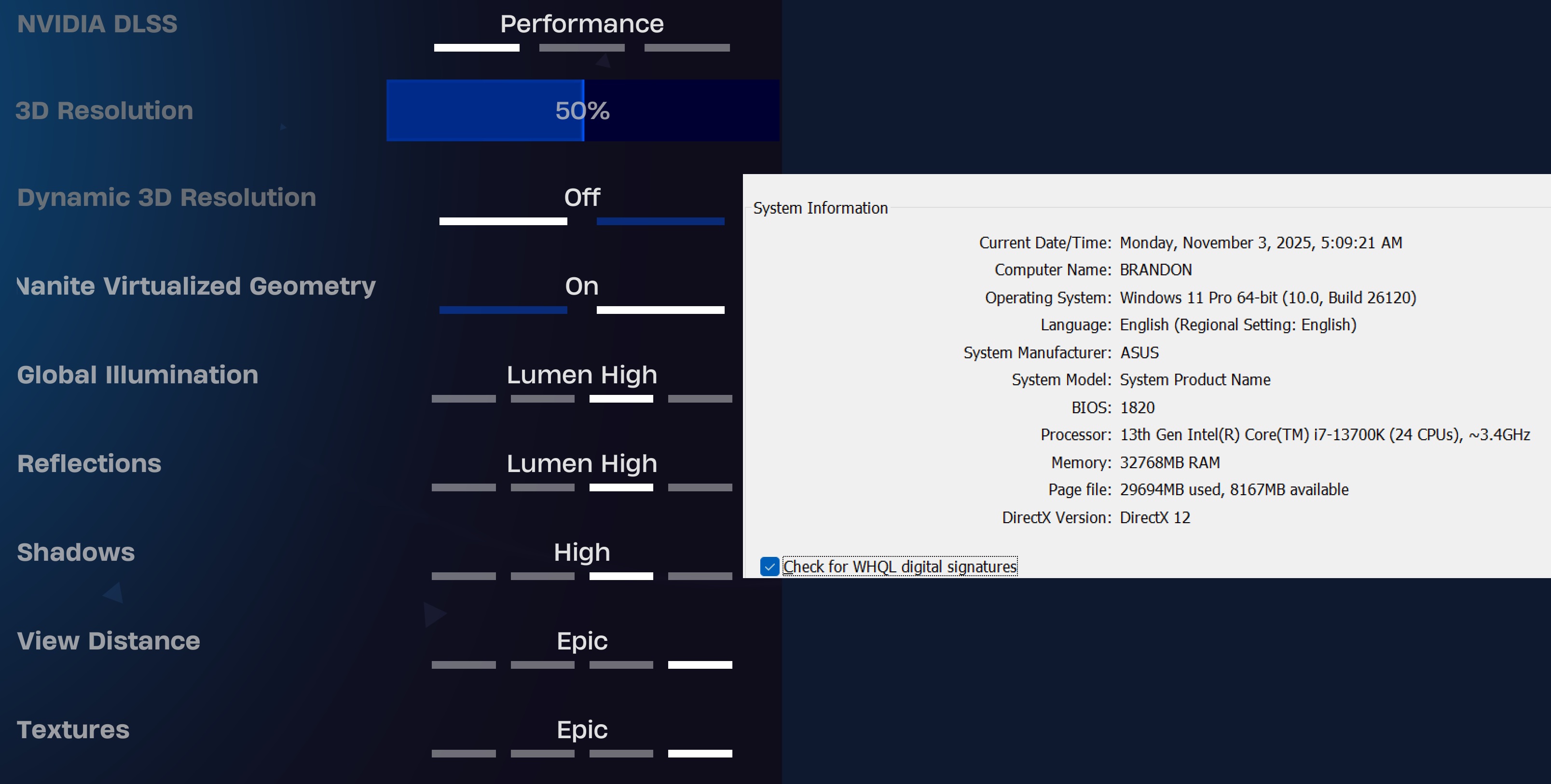
Task: Set View Distance to the first segment
Action: tap(464, 665)
